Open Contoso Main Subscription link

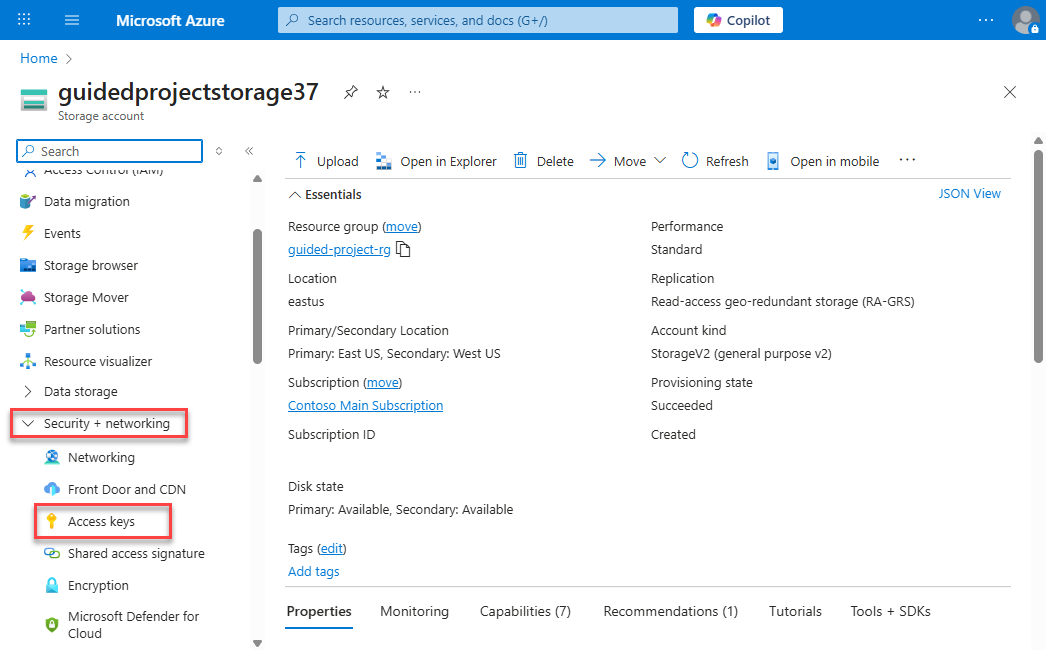[365, 406]
